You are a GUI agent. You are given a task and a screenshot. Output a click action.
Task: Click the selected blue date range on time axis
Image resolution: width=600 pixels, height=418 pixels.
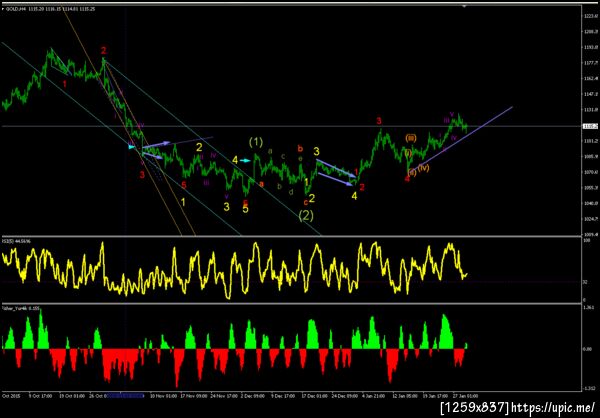pyautogui.click(x=125, y=395)
